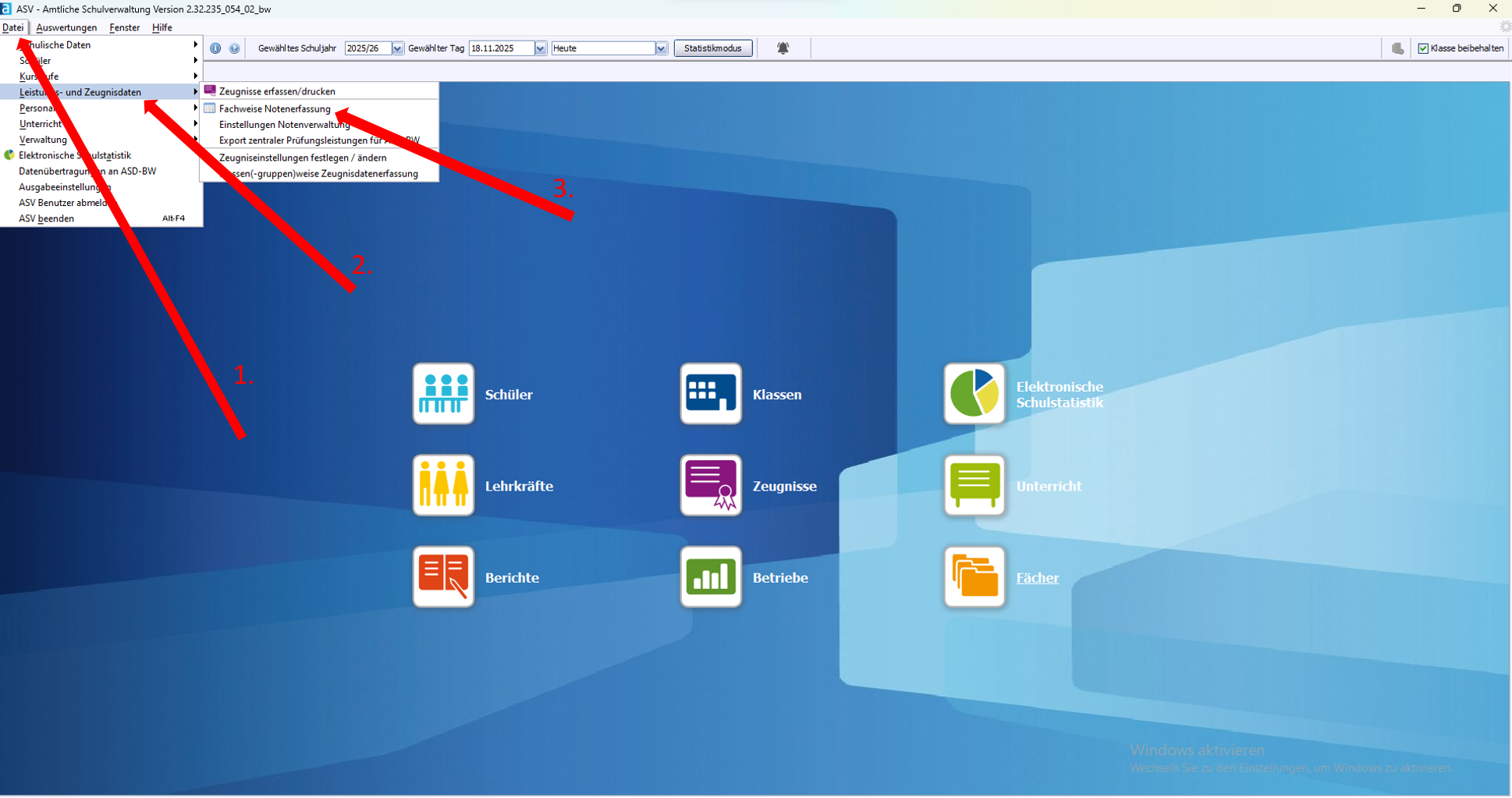Open the Lehrkräfte module icon
The height and width of the screenshot is (798, 1512).
click(443, 485)
